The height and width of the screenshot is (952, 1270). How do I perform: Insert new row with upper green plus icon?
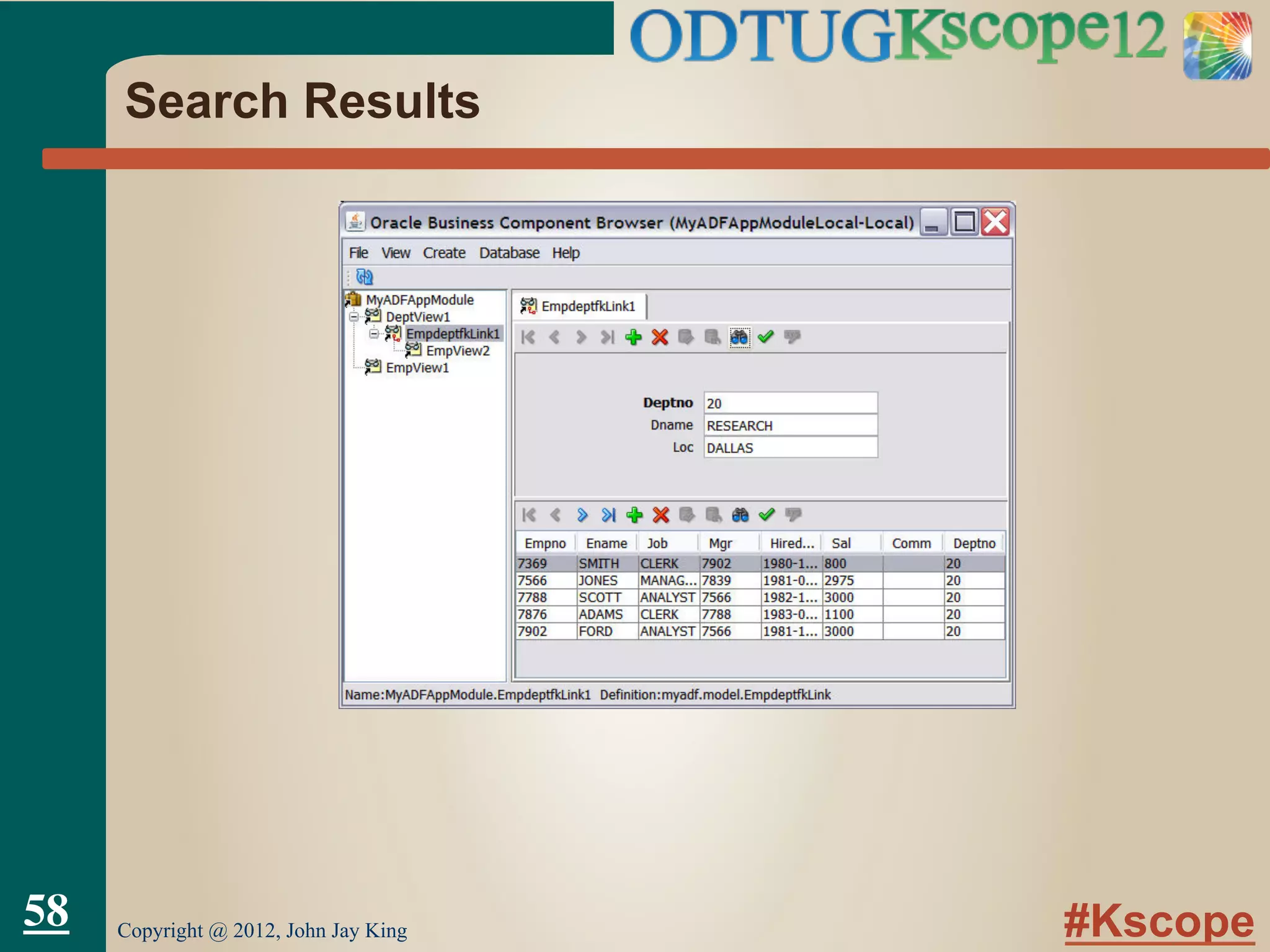pyautogui.click(x=634, y=337)
